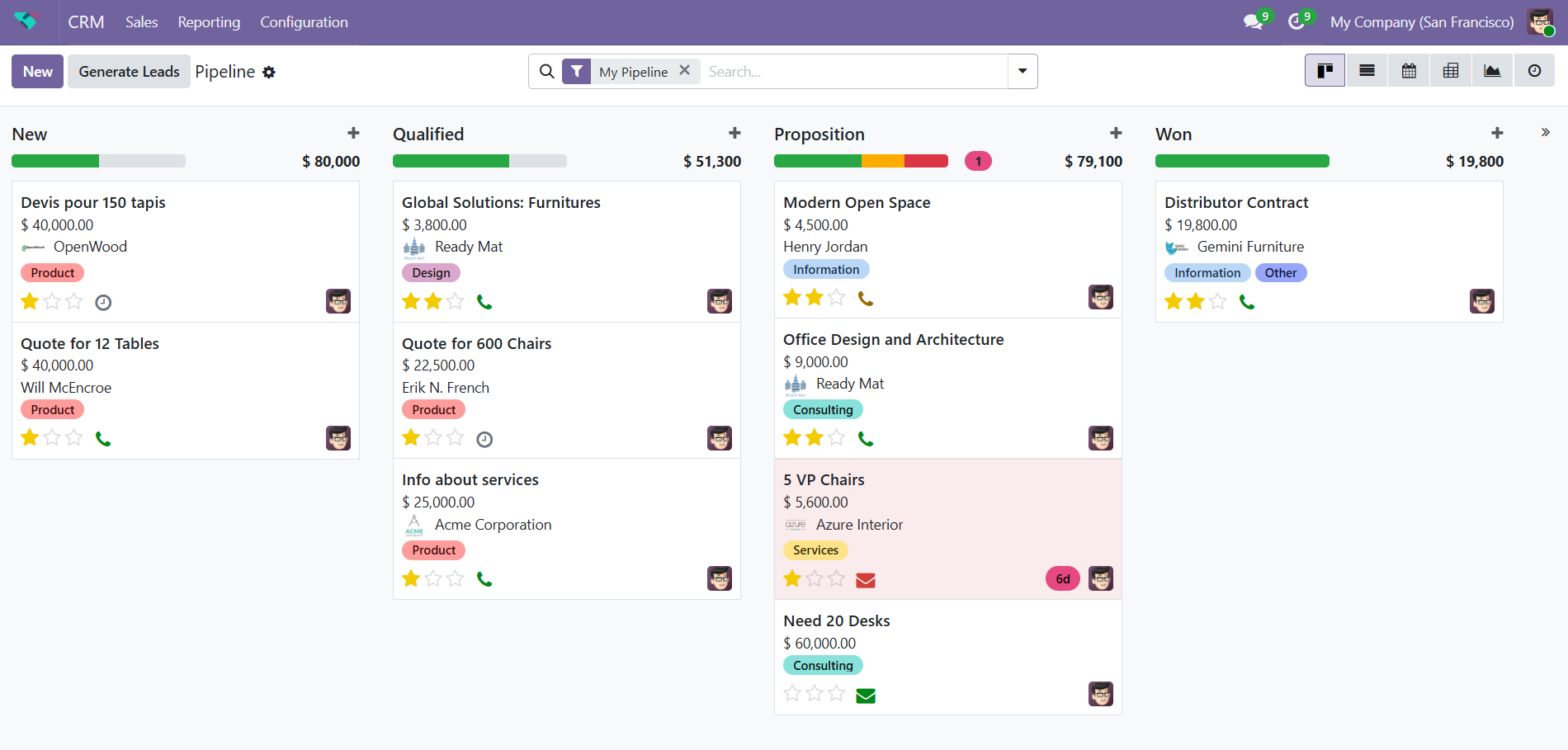Switch to Calendar view
The width and height of the screenshot is (1568, 750).
click(x=1409, y=71)
